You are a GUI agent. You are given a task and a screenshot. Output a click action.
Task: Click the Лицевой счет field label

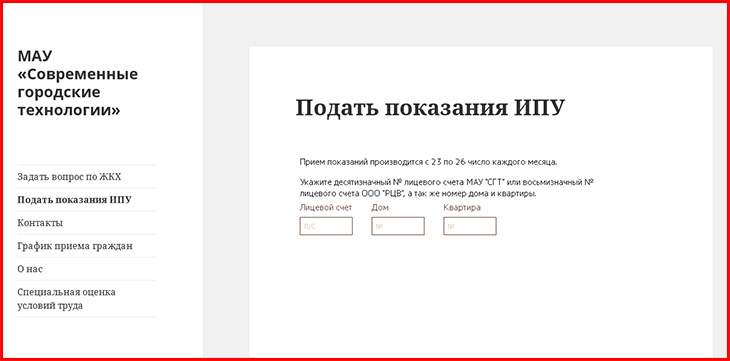coord(326,208)
